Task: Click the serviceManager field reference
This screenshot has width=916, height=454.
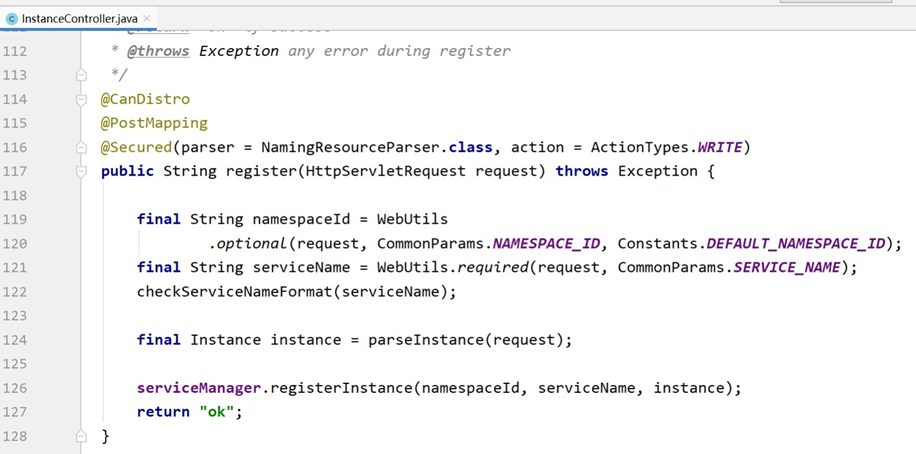Action: point(199,388)
